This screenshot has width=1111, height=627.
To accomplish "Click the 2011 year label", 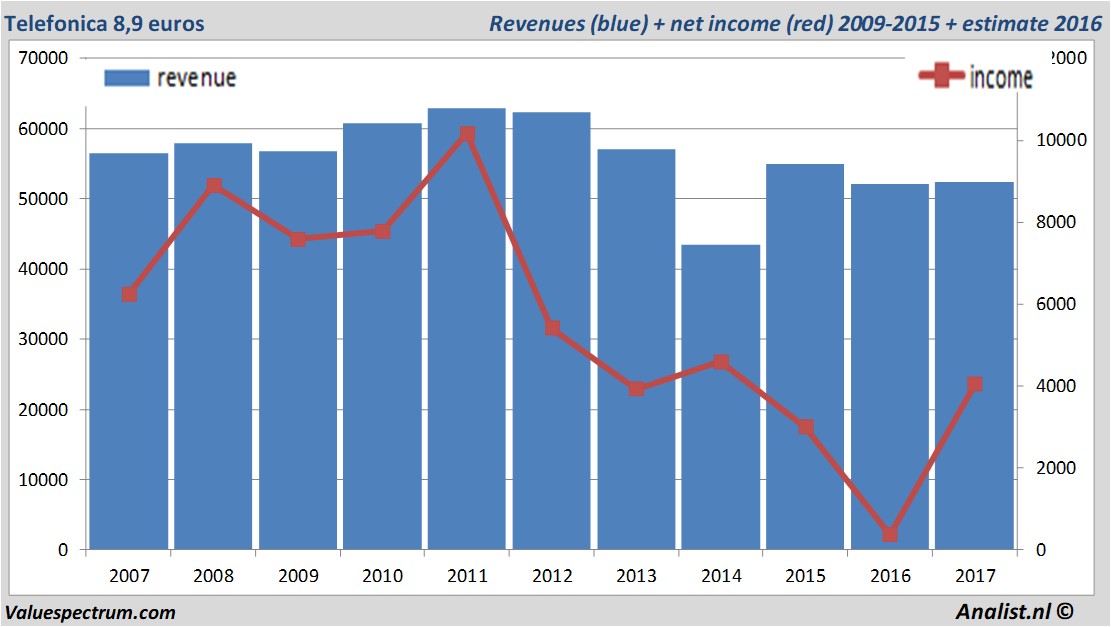I will (x=468, y=576).
